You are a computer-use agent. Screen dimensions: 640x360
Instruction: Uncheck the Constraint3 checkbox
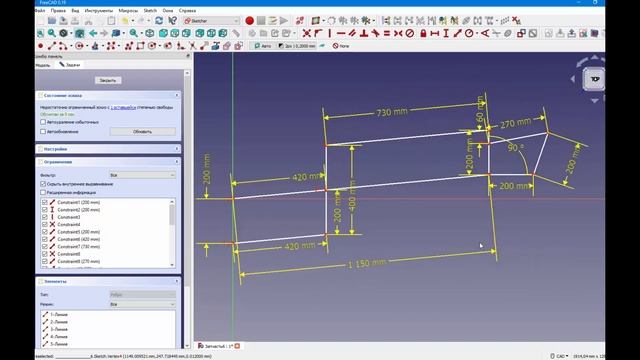pos(45,217)
